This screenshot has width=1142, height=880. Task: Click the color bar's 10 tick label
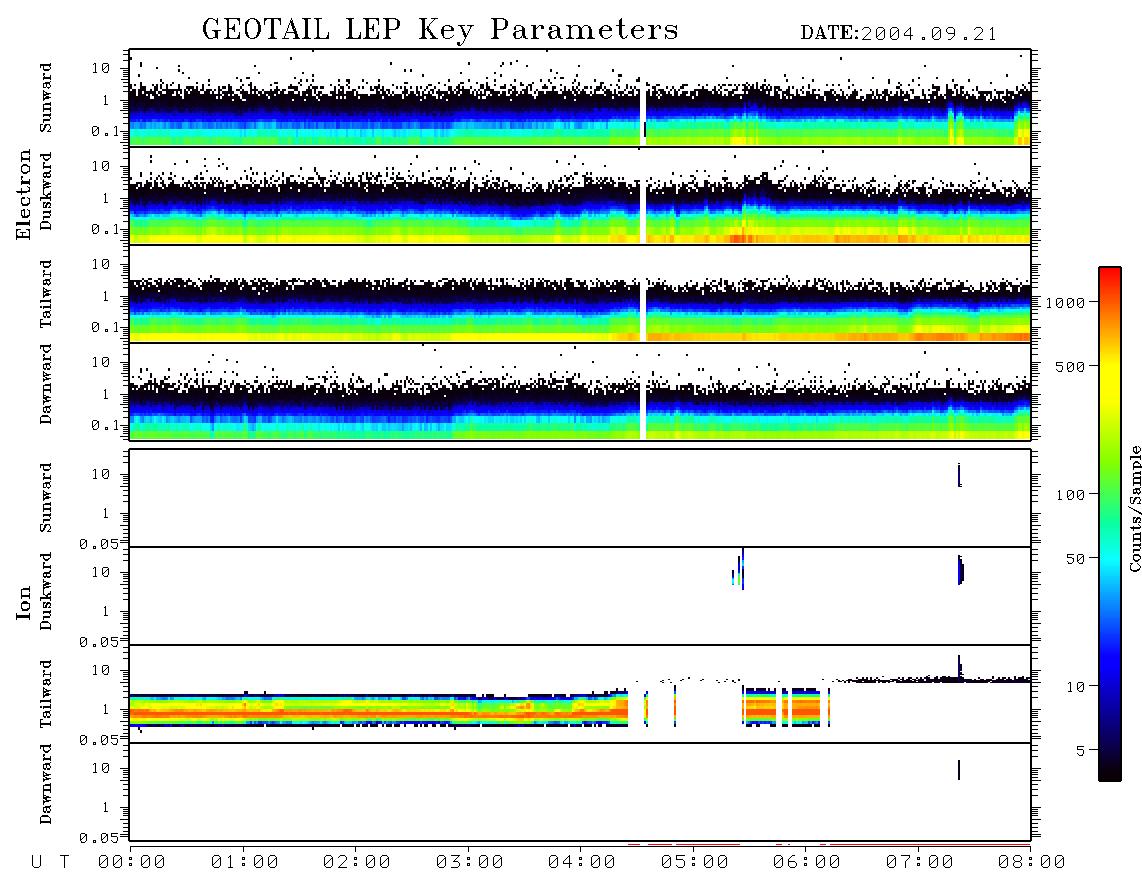[x=1076, y=687]
